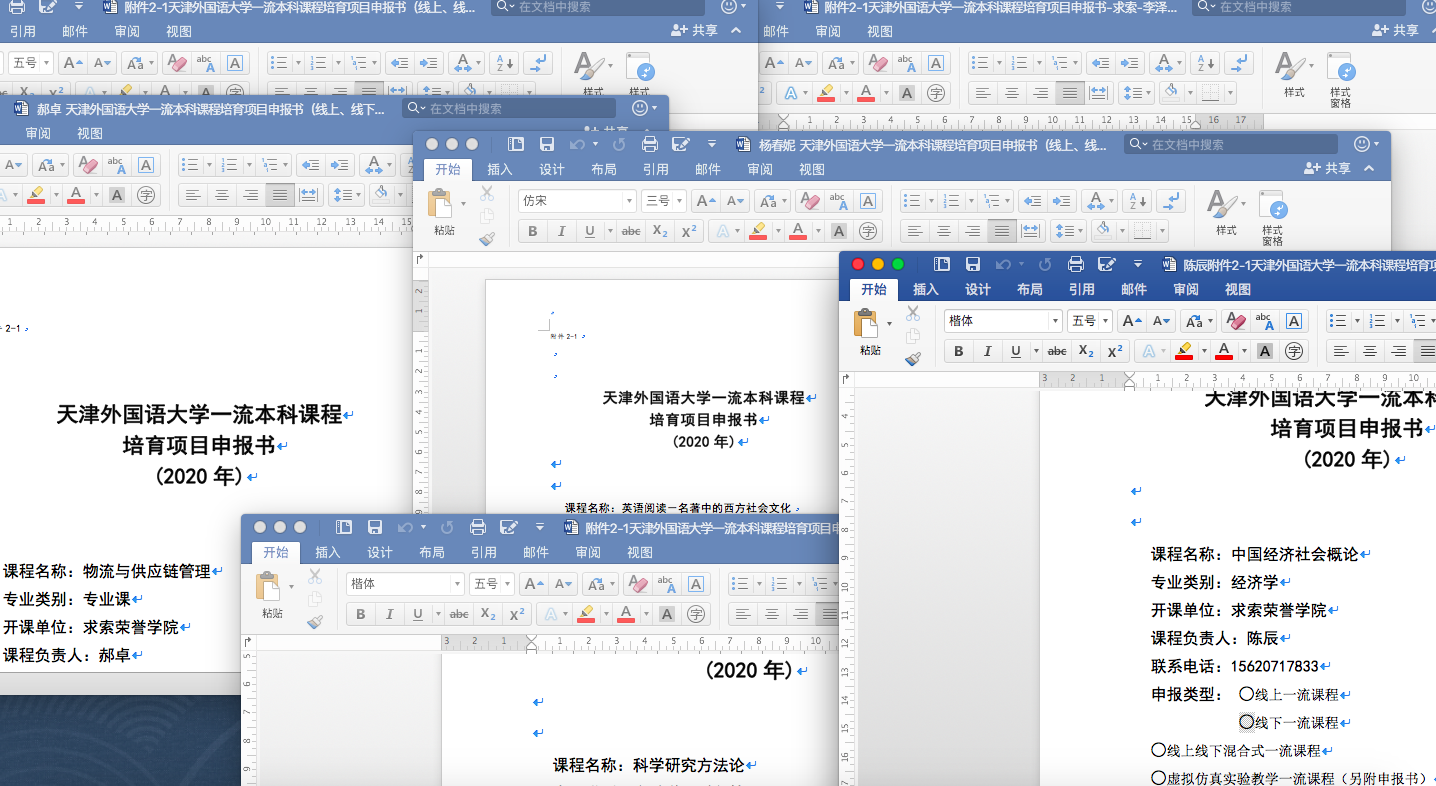The width and height of the screenshot is (1436, 786).
Task: Click highlight color button in 杨春妮 window
Action: point(757,231)
